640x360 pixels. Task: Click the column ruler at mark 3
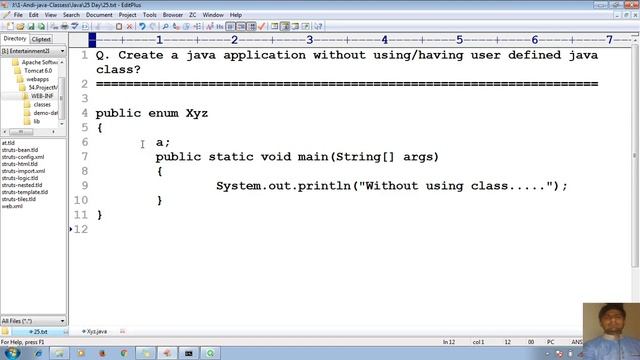pos(309,40)
